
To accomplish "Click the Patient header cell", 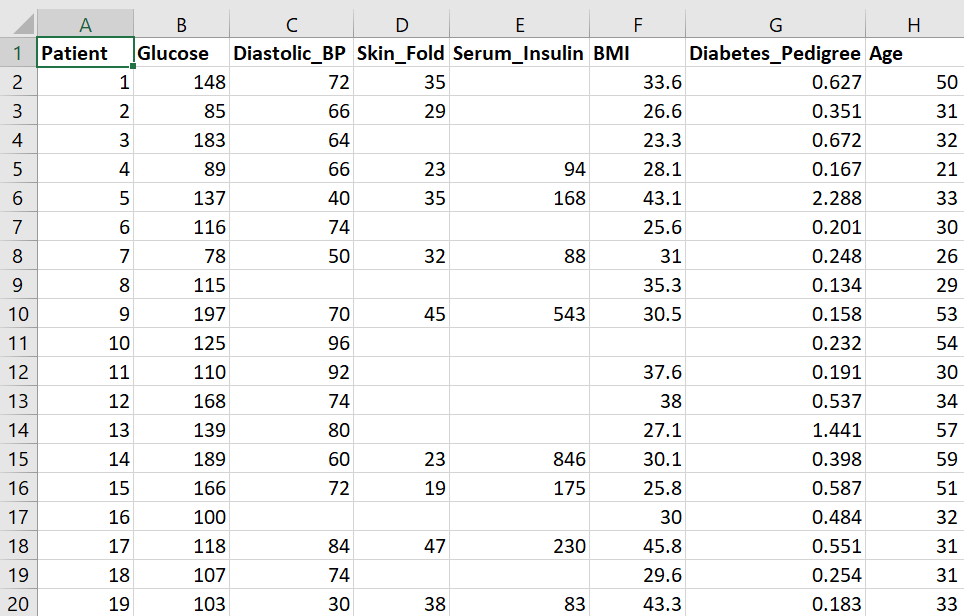I will [x=85, y=53].
